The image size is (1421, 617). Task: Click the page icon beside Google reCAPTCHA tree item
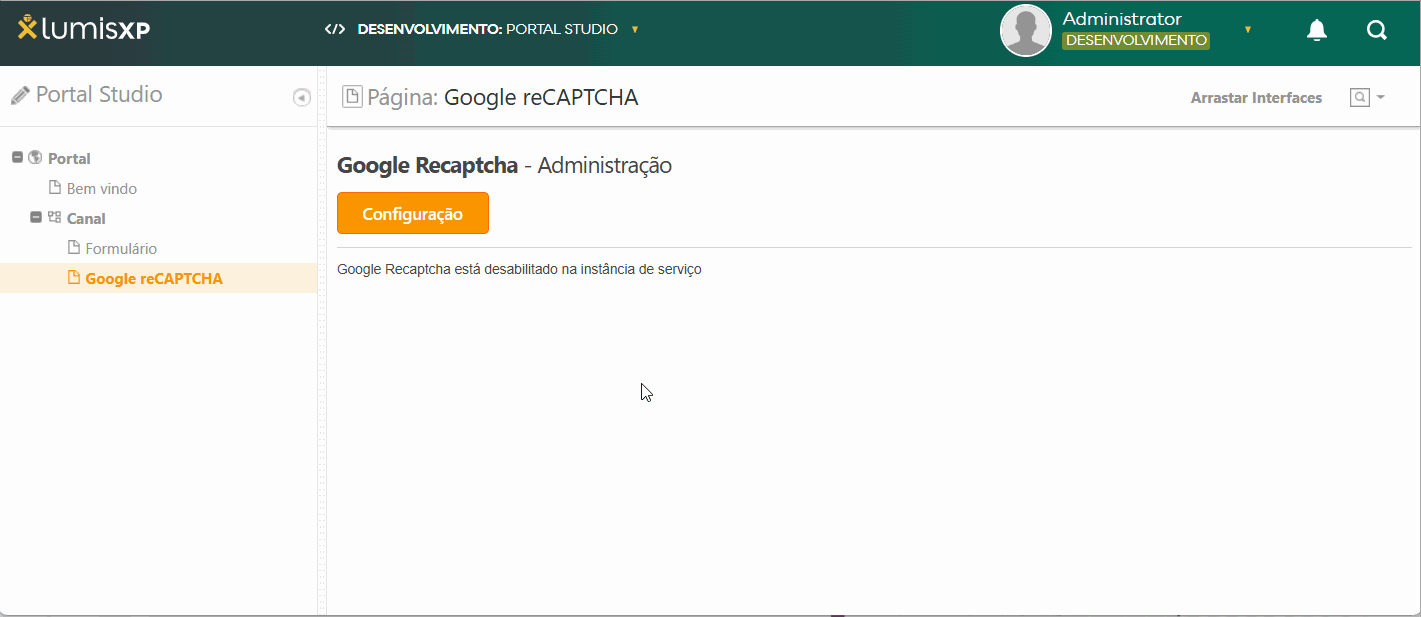coord(74,277)
